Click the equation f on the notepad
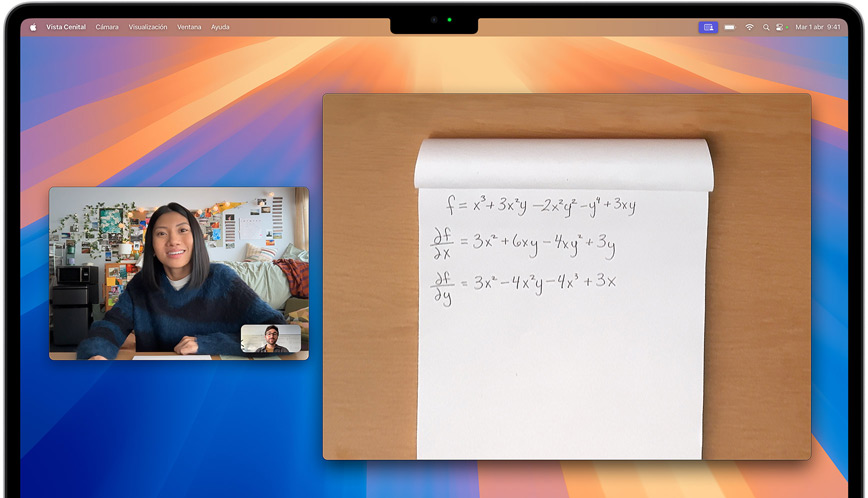Image resolution: width=868 pixels, height=498 pixels. pyautogui.click(x=541, y=206)
